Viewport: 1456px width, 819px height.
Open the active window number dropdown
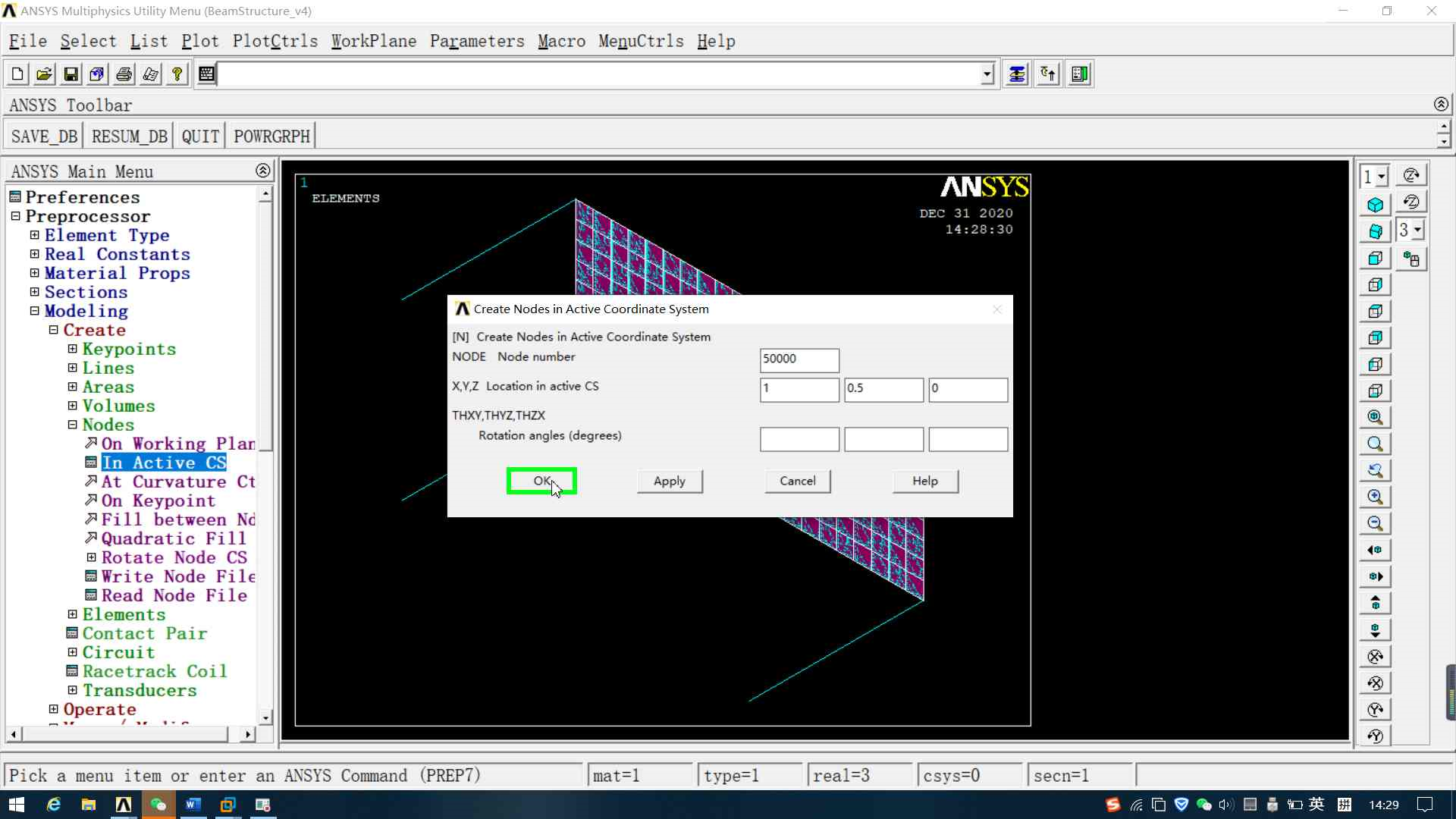1382,177
